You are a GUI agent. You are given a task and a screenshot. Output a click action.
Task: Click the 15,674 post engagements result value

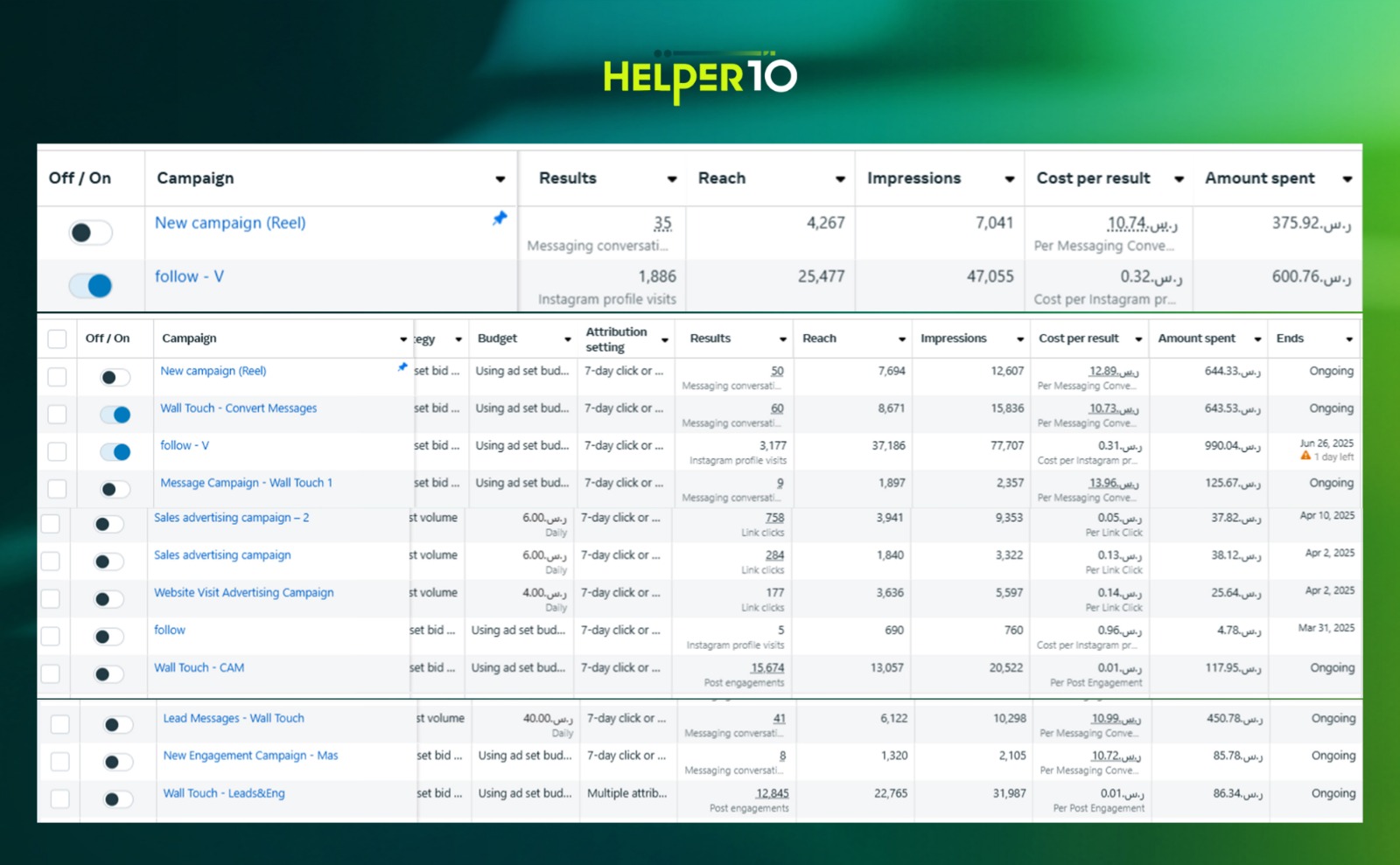767,668
